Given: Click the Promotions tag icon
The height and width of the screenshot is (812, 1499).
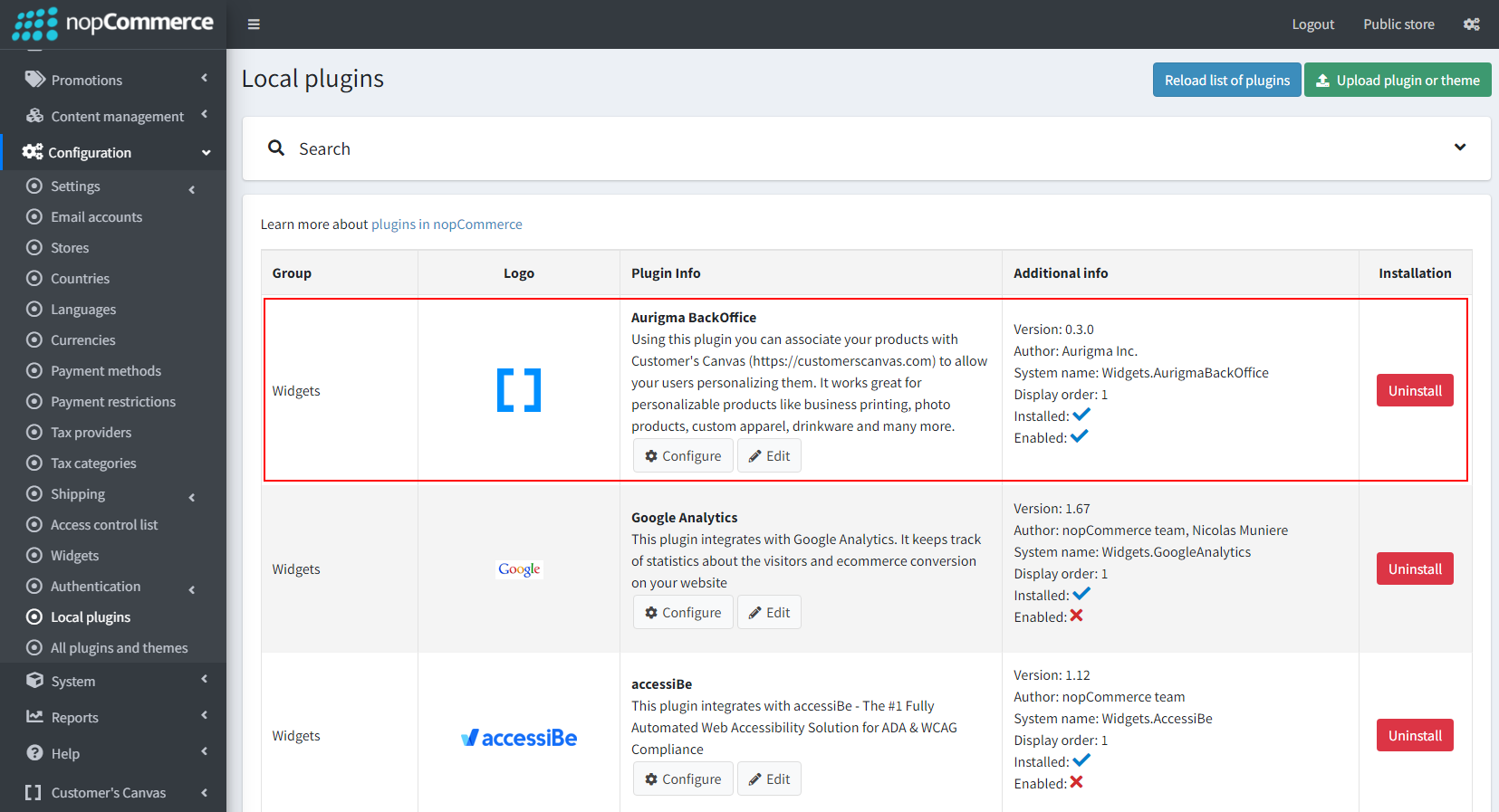Looking at the screenshot, I should (x=35, y=80).
